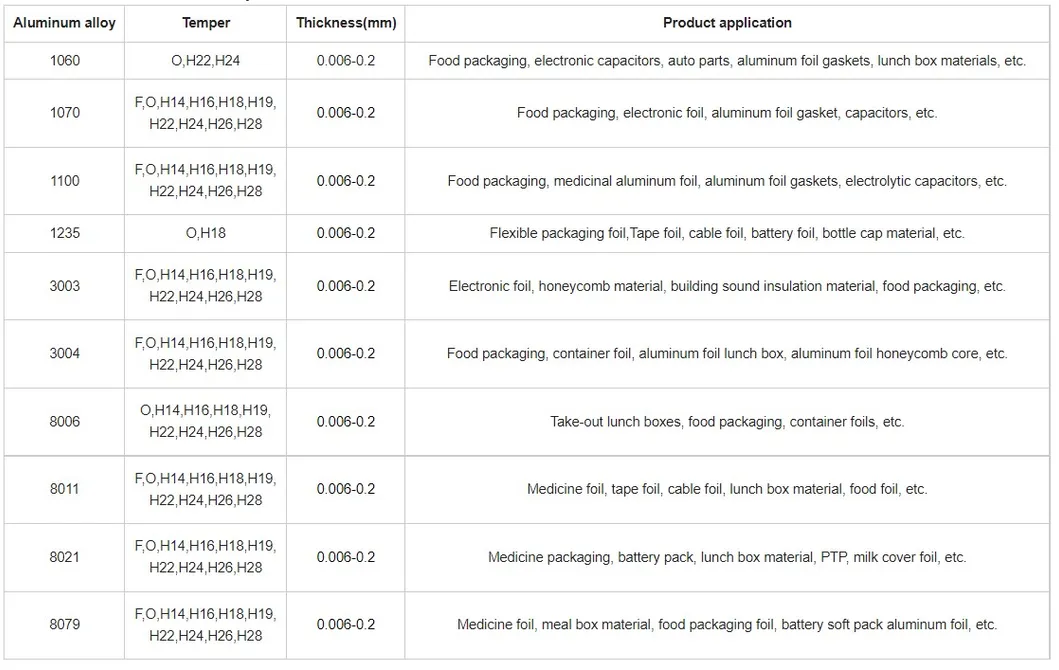Image resolution: width=1059 pixels, height=670 pixels.
Task: Click the O,H18 temper cell
Action: pos(206,233)
